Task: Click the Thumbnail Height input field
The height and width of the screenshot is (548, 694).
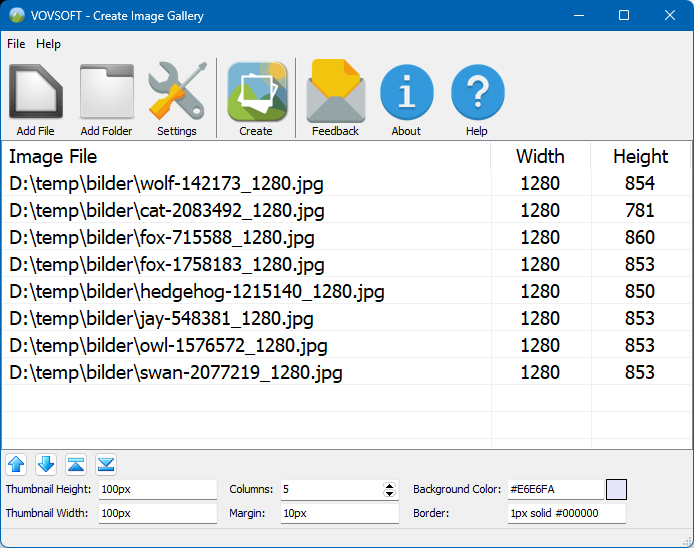Action: [158, 490]
